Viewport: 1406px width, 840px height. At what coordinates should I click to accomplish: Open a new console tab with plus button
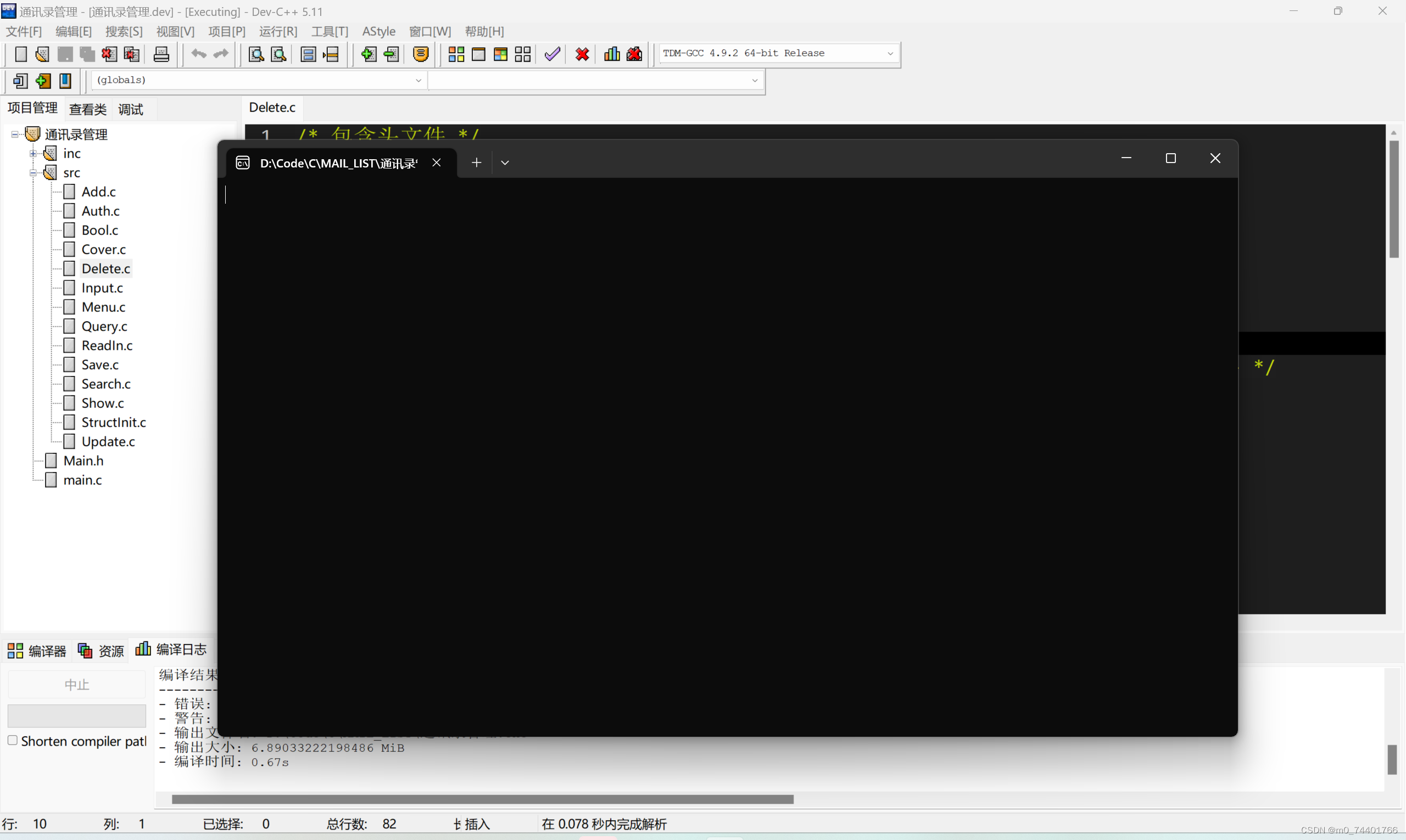476,163
